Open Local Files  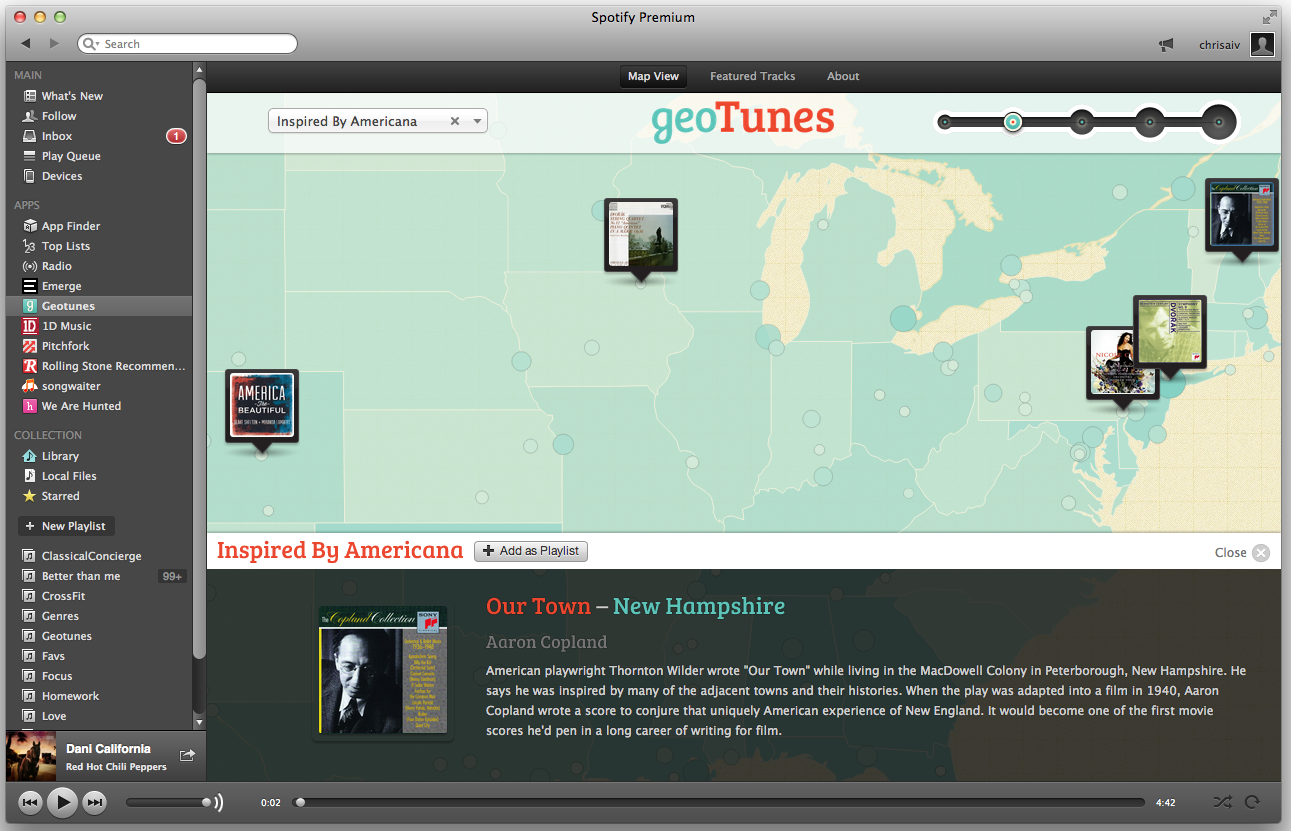69,476
